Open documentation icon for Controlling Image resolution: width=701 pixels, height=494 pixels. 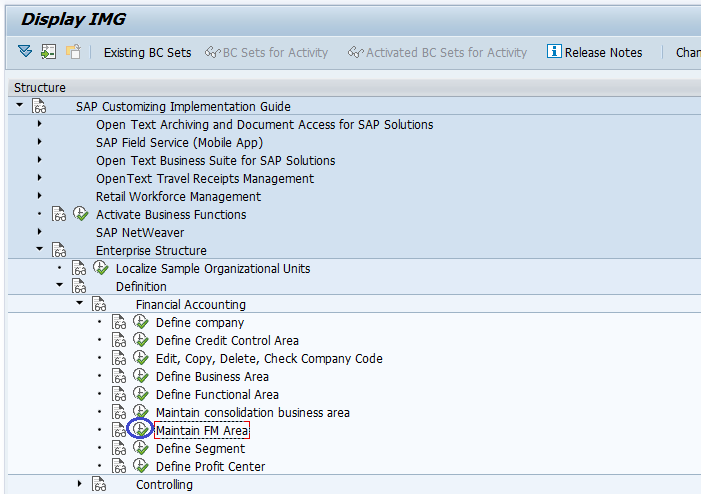coord(99,484)
